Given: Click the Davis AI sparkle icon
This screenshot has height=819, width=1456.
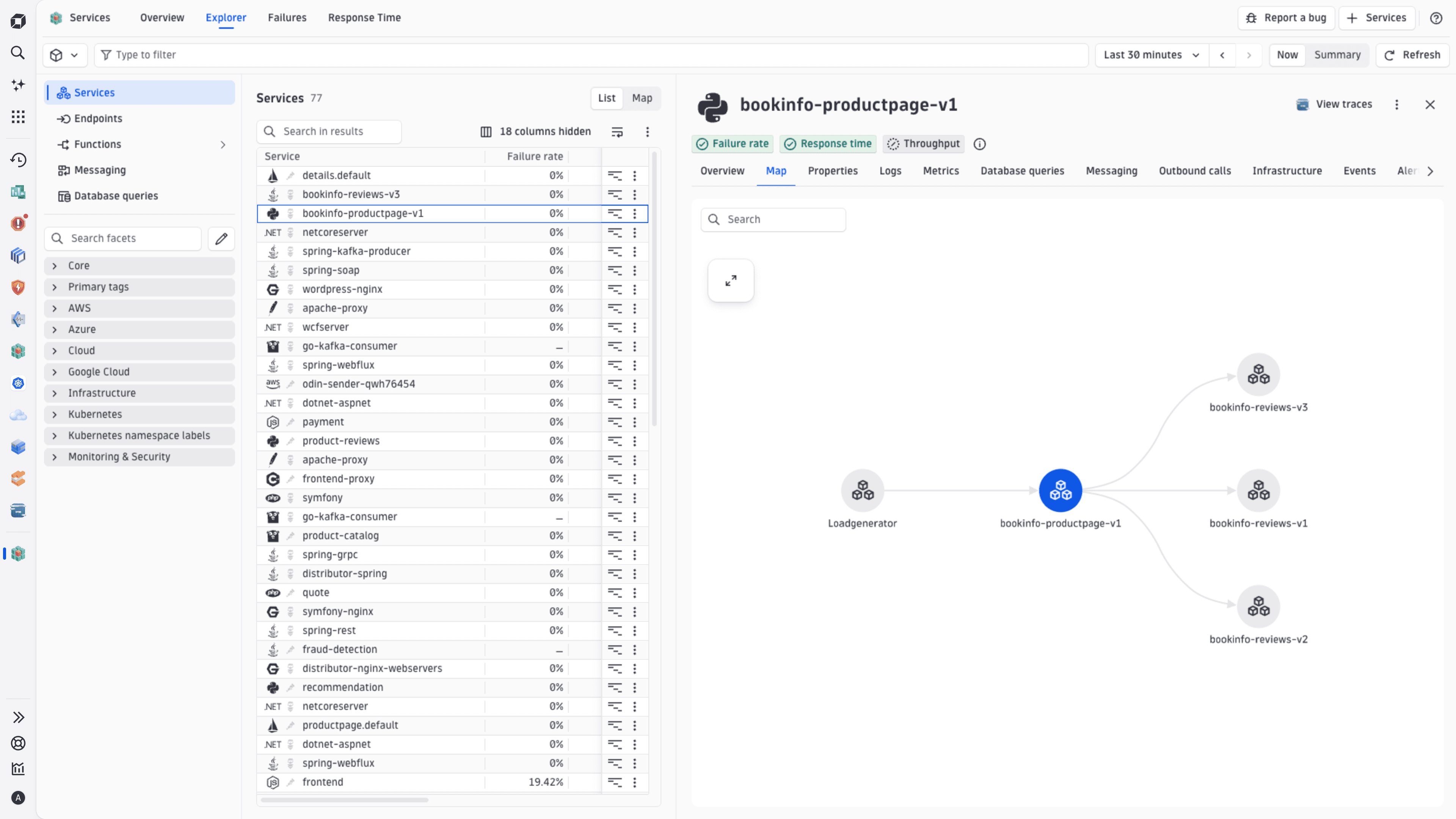Looking at the screenshot, I should [x=18, y=85].
